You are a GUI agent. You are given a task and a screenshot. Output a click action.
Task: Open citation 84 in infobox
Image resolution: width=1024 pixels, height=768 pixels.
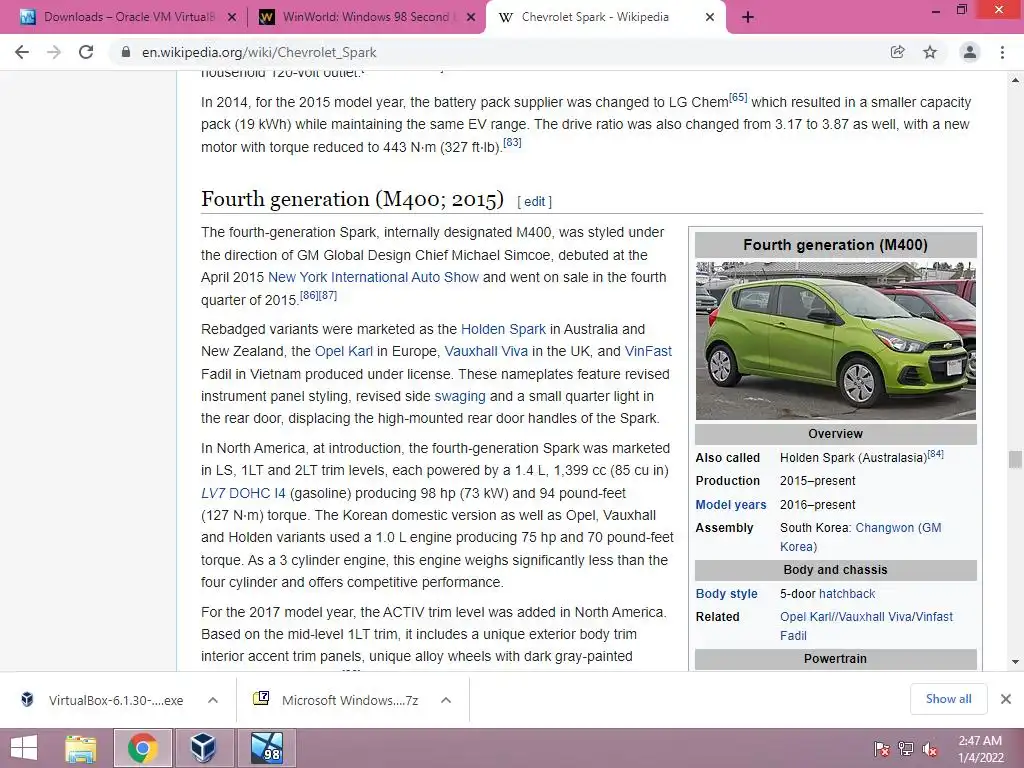pos(935,453)
